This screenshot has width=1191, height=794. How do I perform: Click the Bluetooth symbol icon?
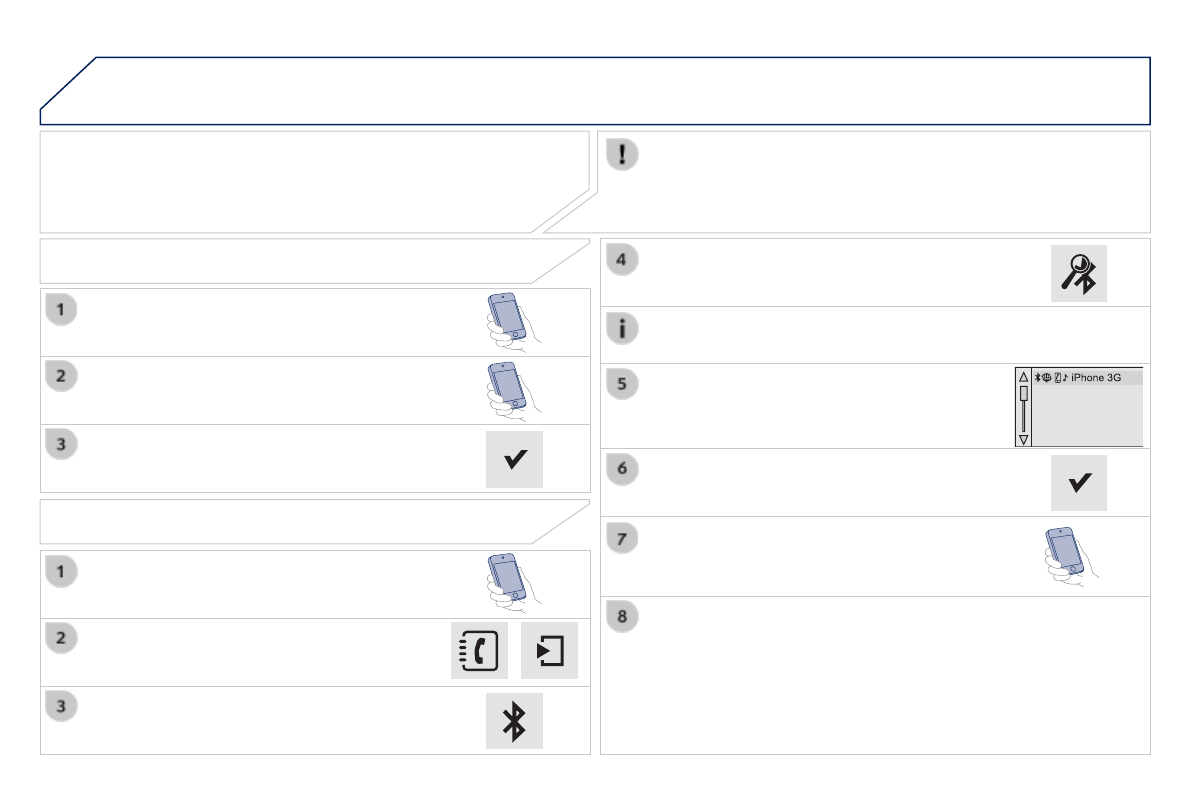point(514,721)
